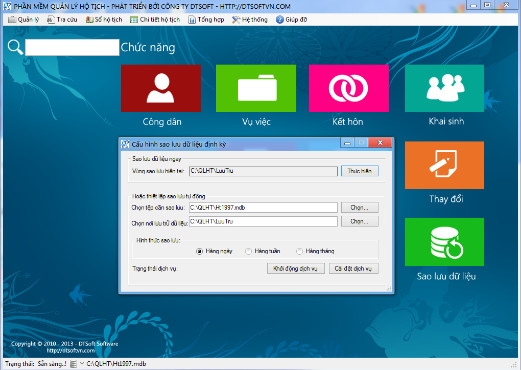The image size is (521, 370).
Task: Click the main window resize grip
Action: click(514, 365)
